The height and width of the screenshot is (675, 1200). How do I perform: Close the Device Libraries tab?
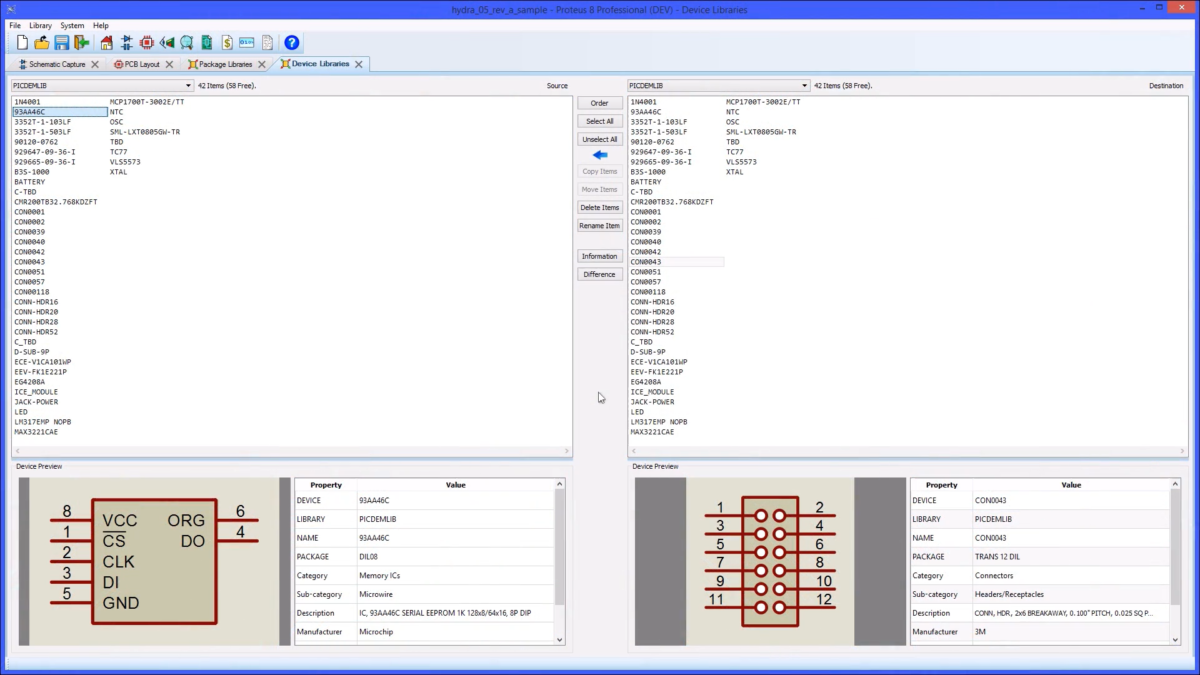(359, 64)
